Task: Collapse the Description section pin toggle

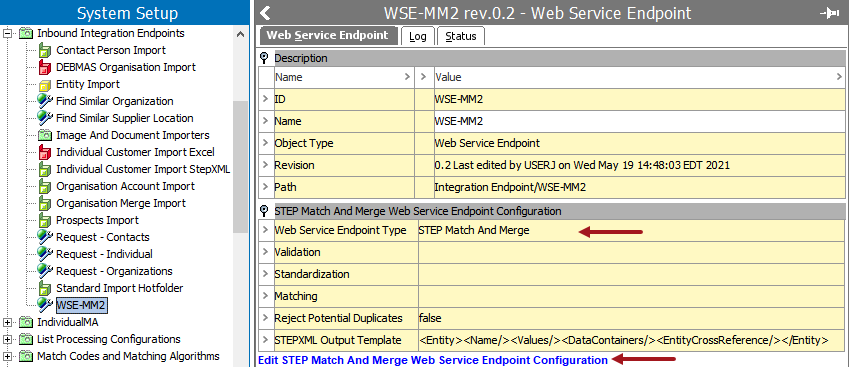Action: (x=264, y=58)
